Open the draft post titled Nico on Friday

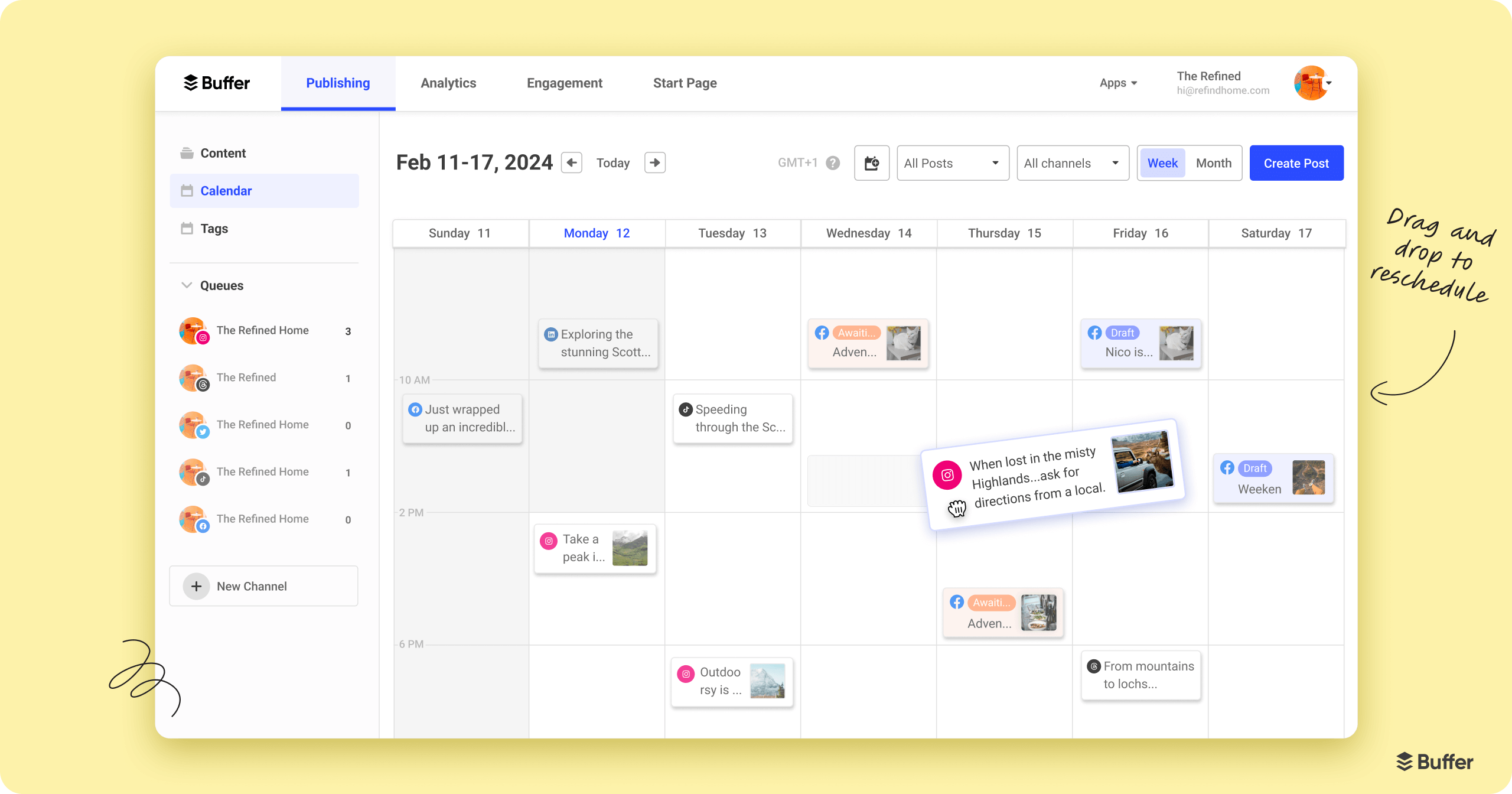coord(1140,344)
